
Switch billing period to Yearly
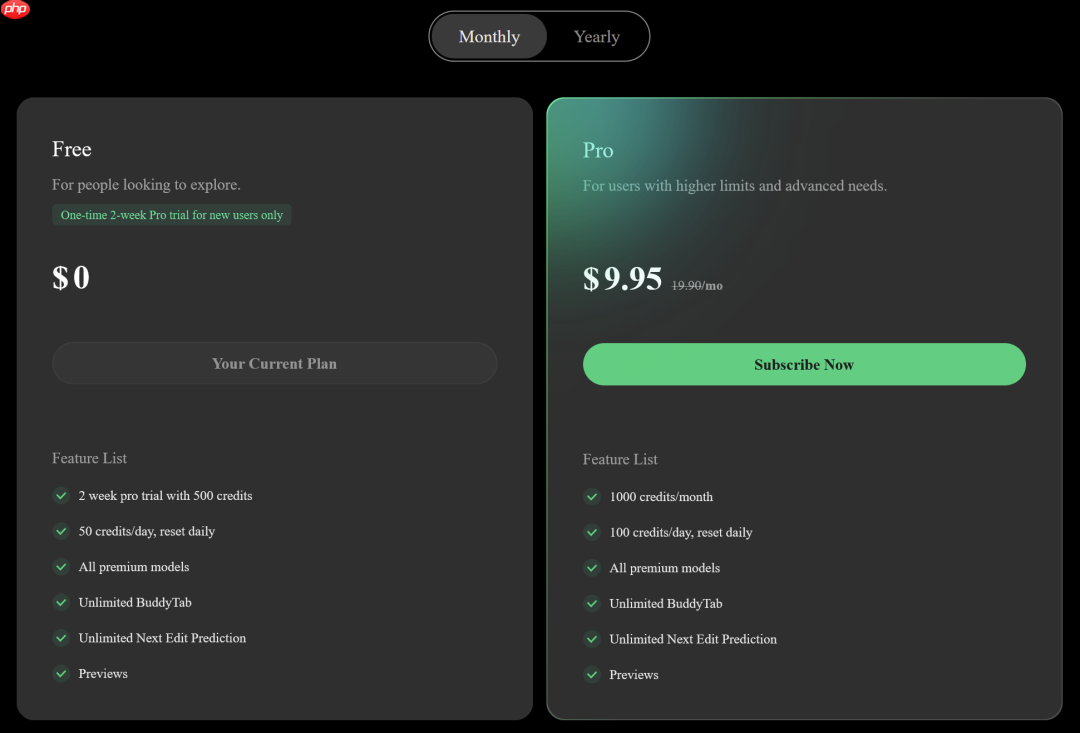point(596,36)
